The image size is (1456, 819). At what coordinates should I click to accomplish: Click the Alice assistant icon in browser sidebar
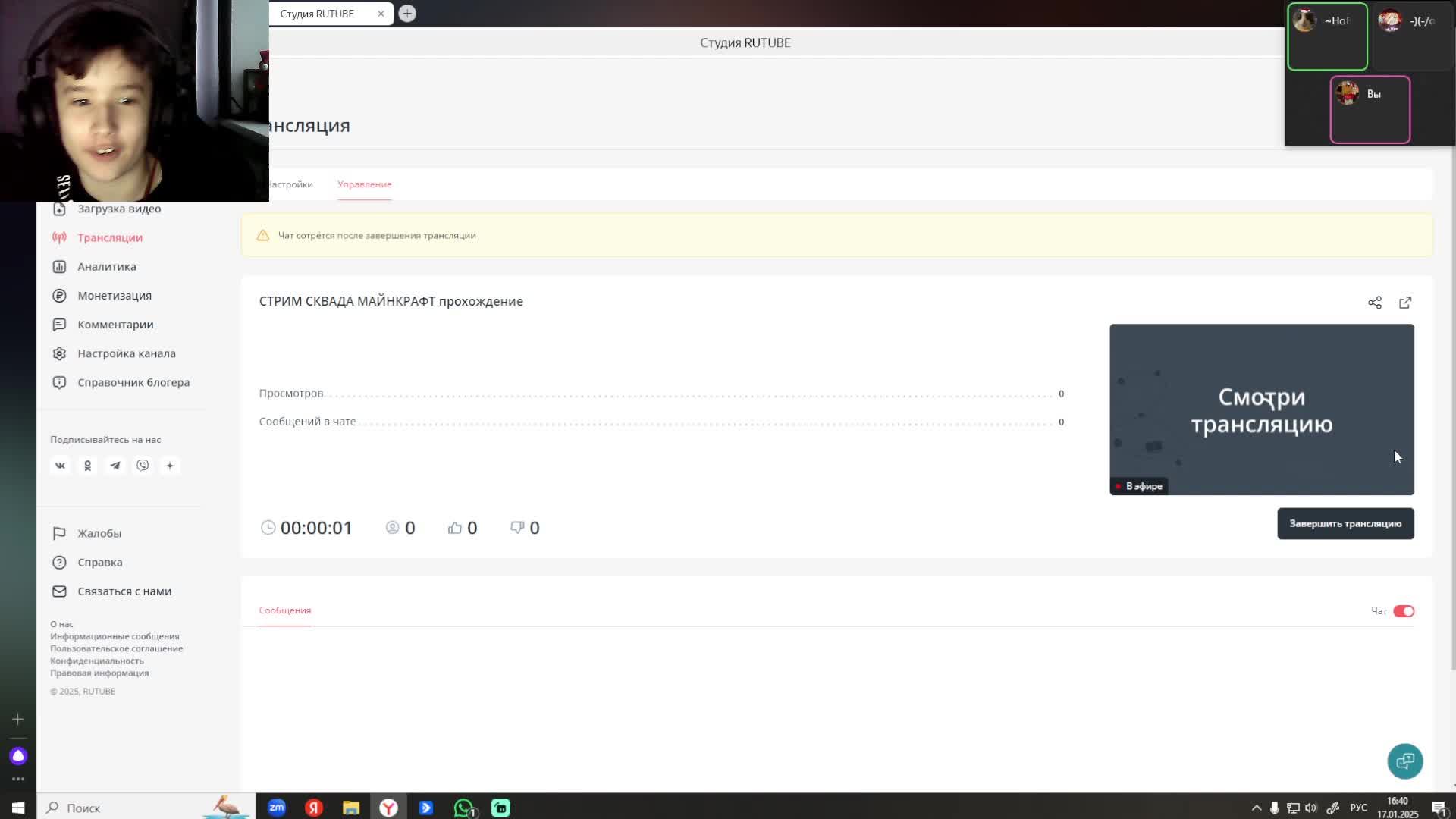(x=18, y=756)
